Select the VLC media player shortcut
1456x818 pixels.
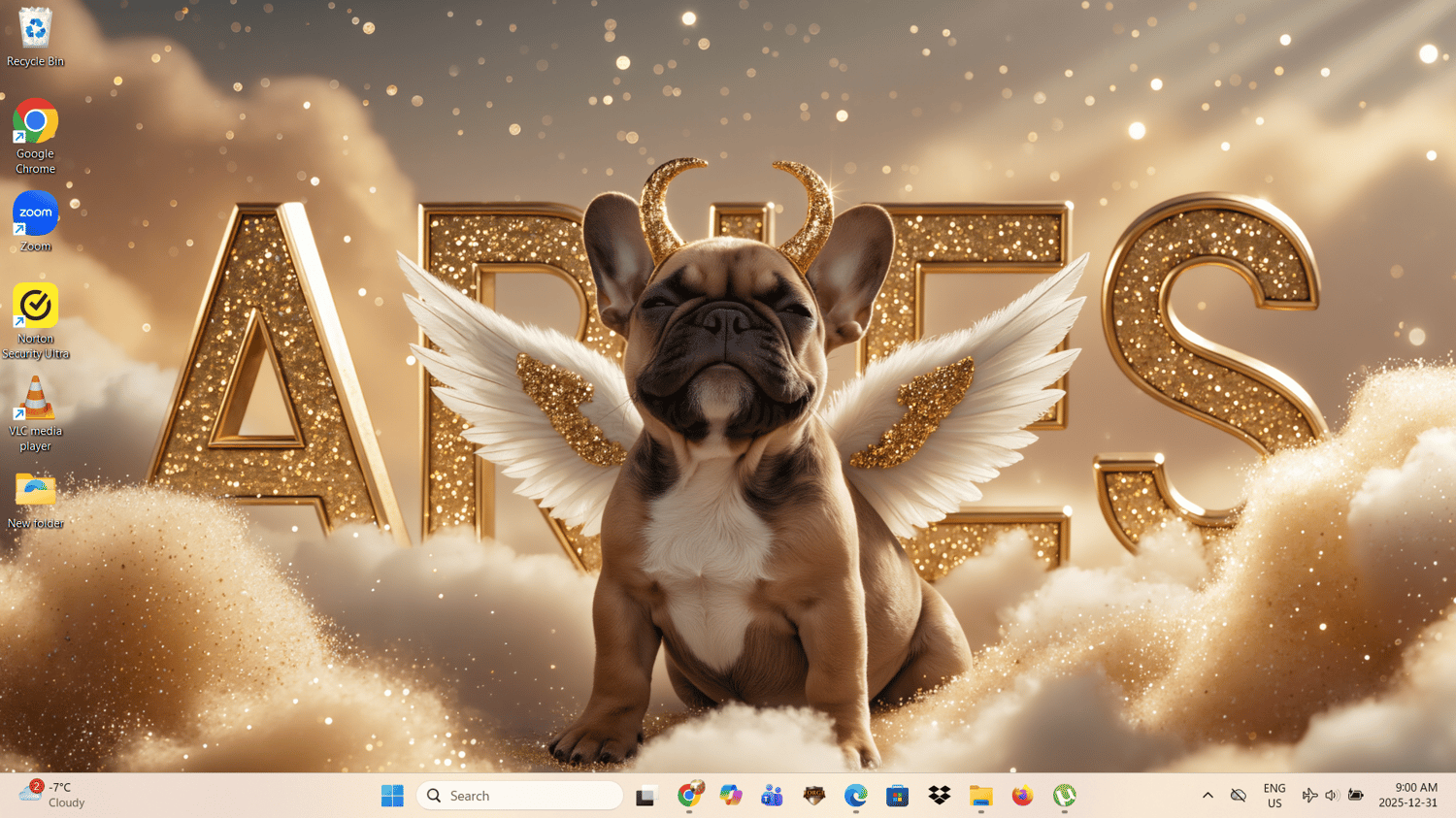click(x=35, y=414)
